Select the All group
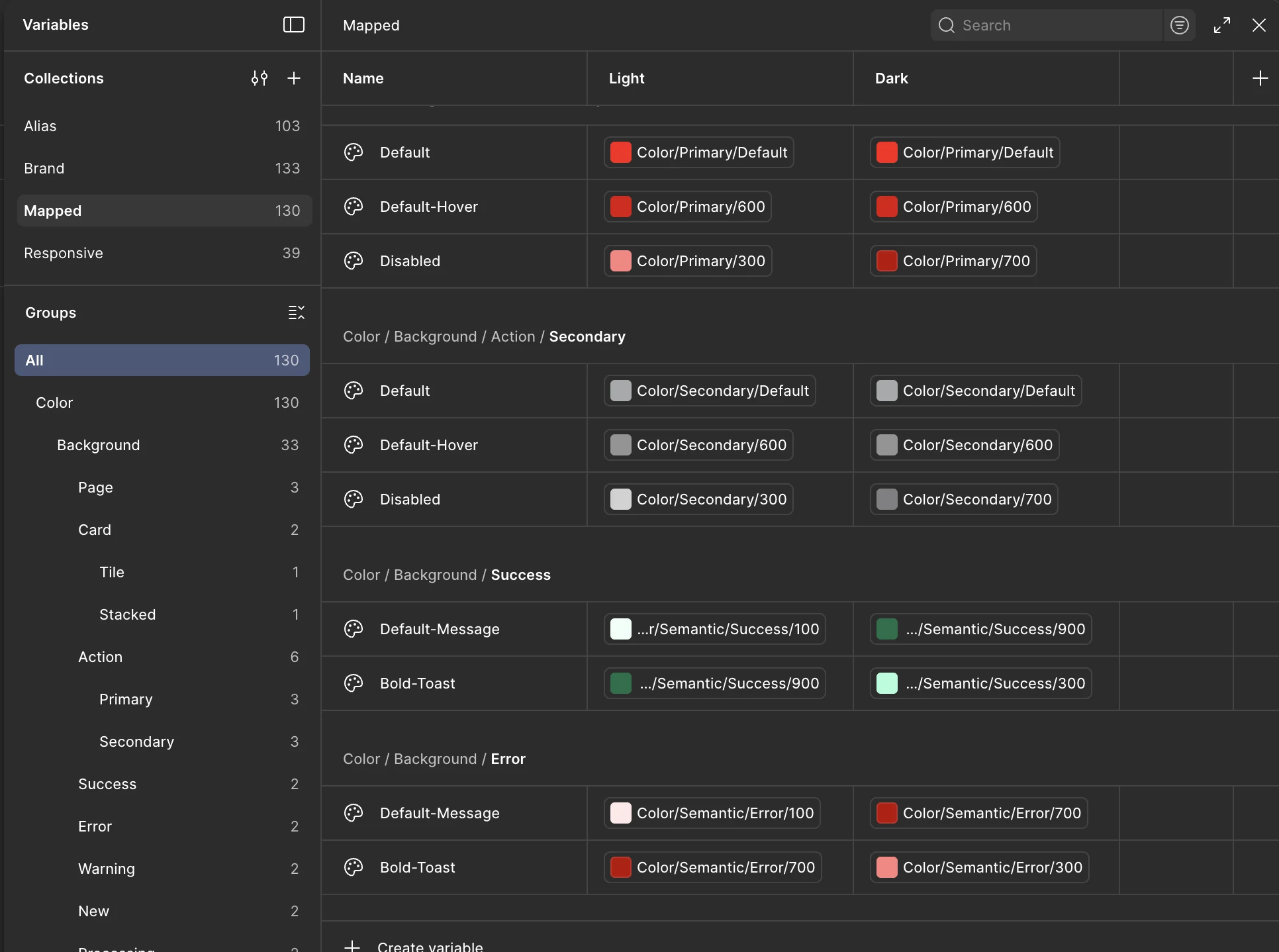The width and height of the screenshot is (1279, 952). tap(162, 360)
